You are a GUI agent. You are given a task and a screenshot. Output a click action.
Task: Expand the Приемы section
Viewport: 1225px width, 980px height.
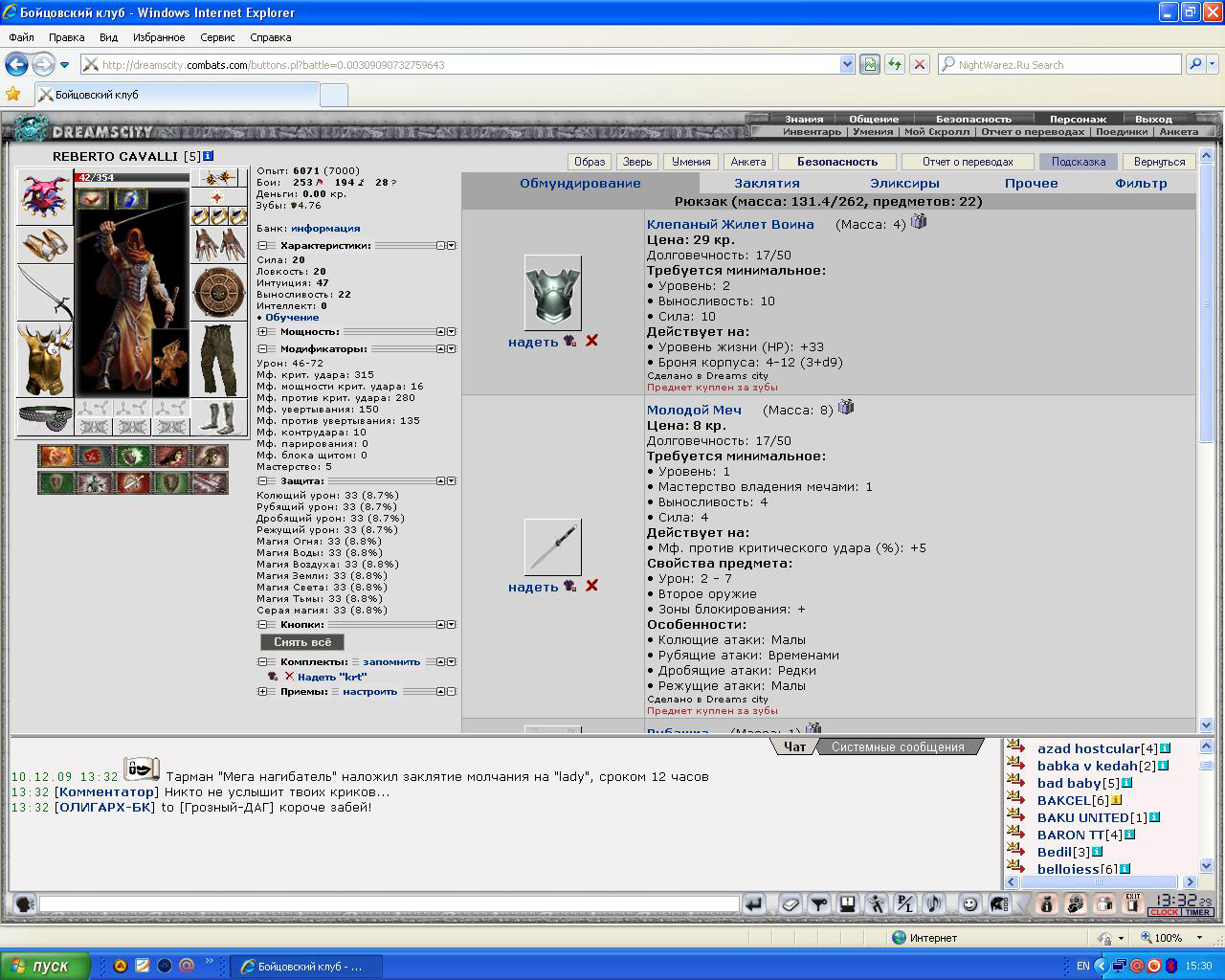[262, 692]
